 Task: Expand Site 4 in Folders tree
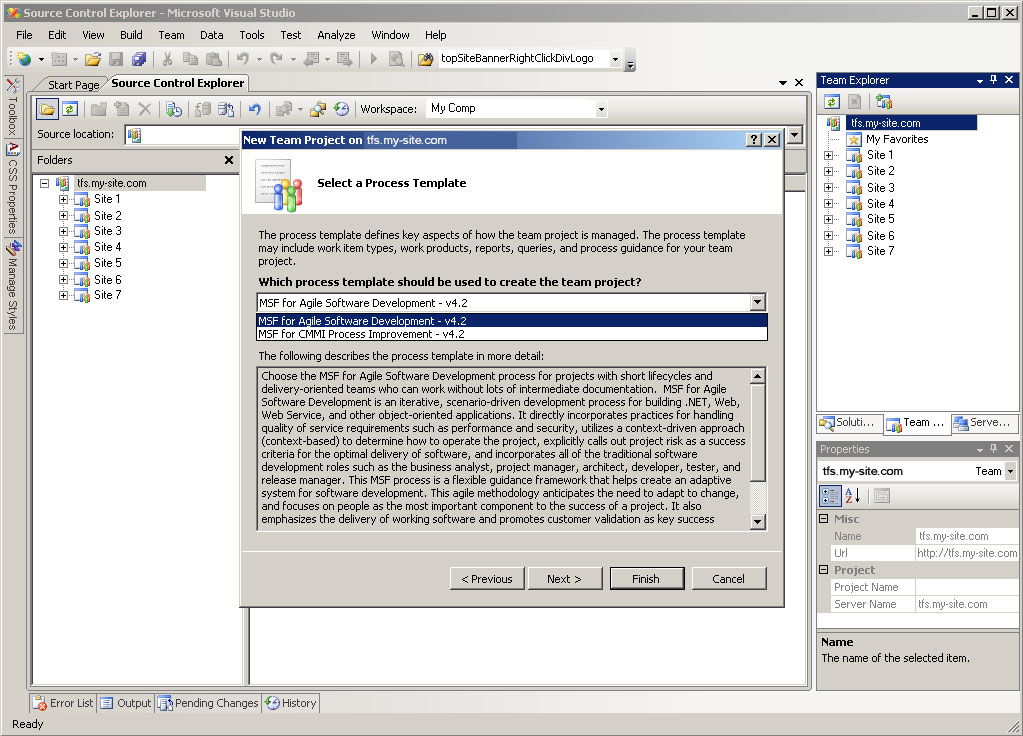tap(63, 247)
